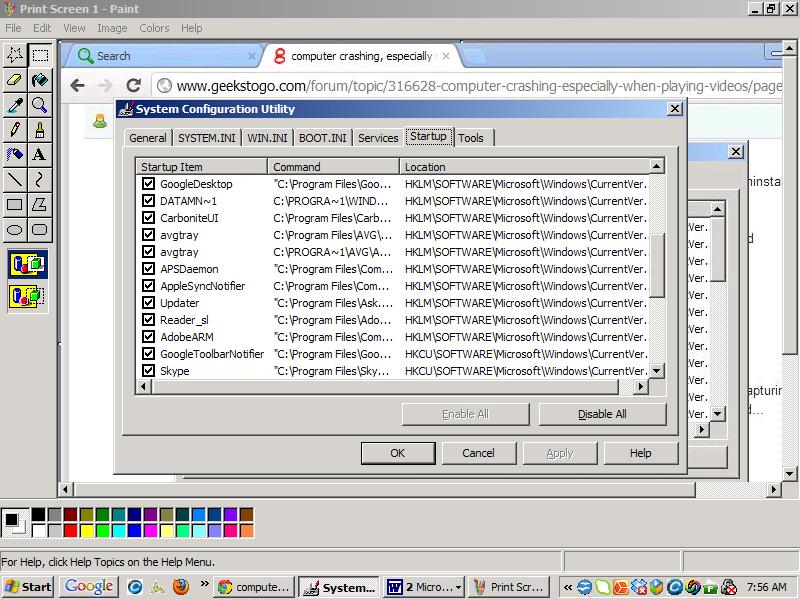Uncheck the APSDaemon startup item
The image size is (800, 600).
(x=148, y=268)
